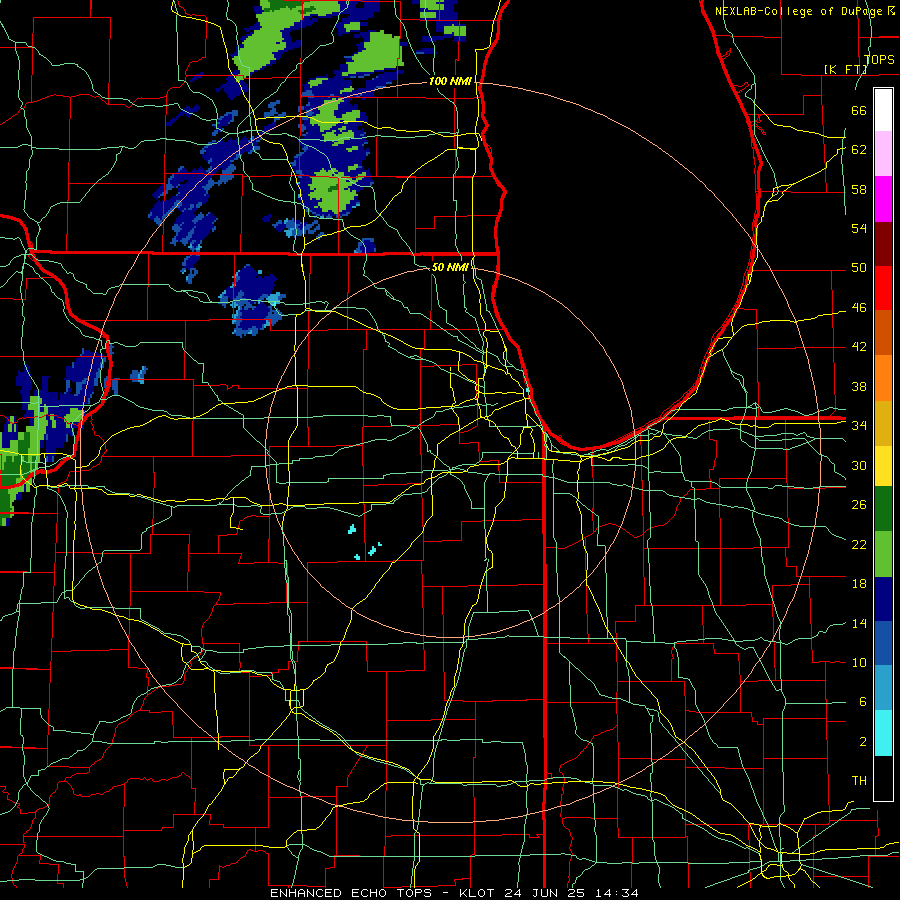Click the legend value 62

tap(859, 150)
